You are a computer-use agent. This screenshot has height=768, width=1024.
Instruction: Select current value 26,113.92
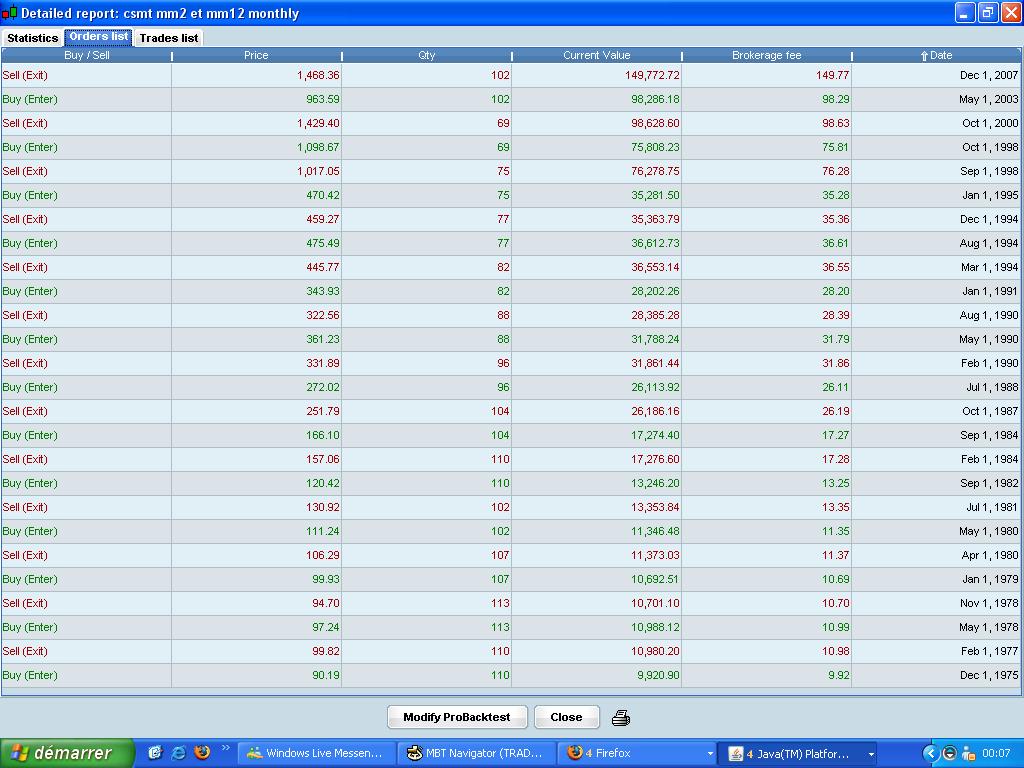[596, 387]
